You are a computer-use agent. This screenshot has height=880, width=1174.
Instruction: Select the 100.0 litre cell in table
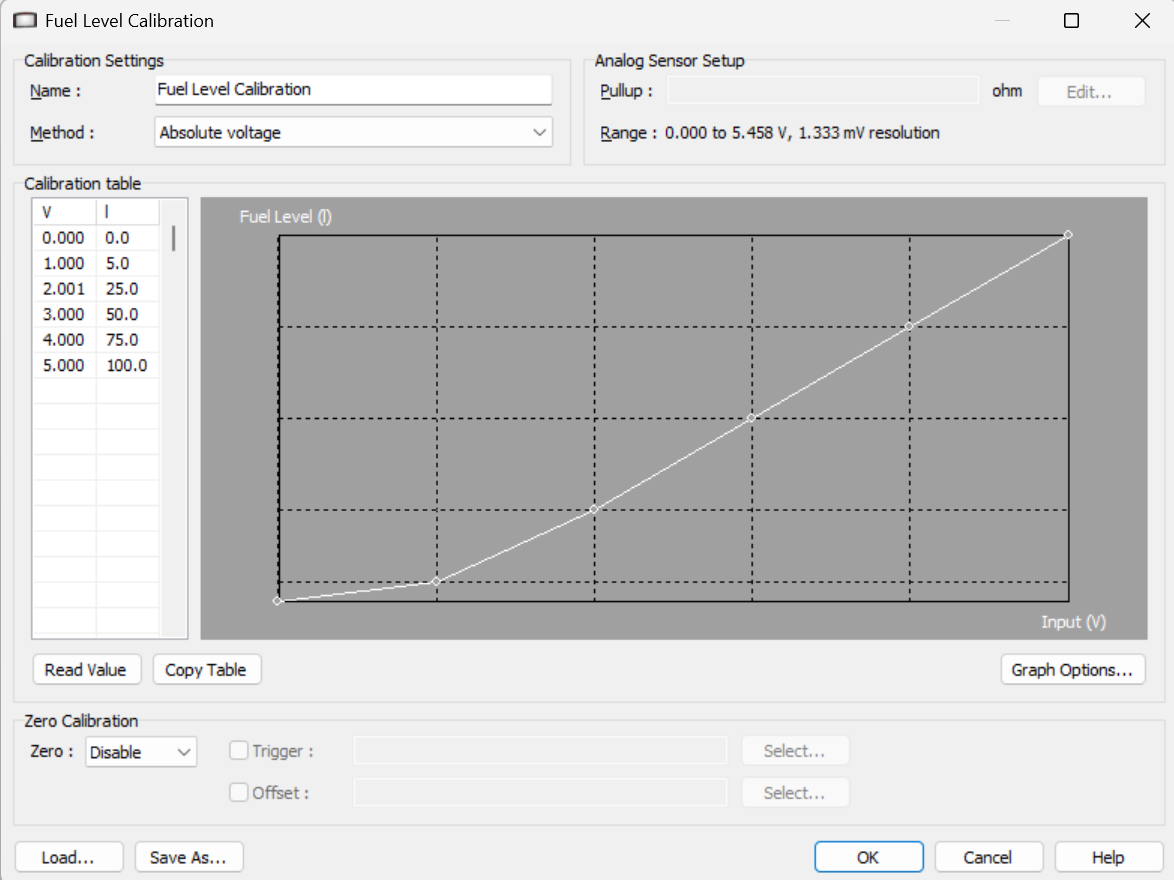pos(127,366)
